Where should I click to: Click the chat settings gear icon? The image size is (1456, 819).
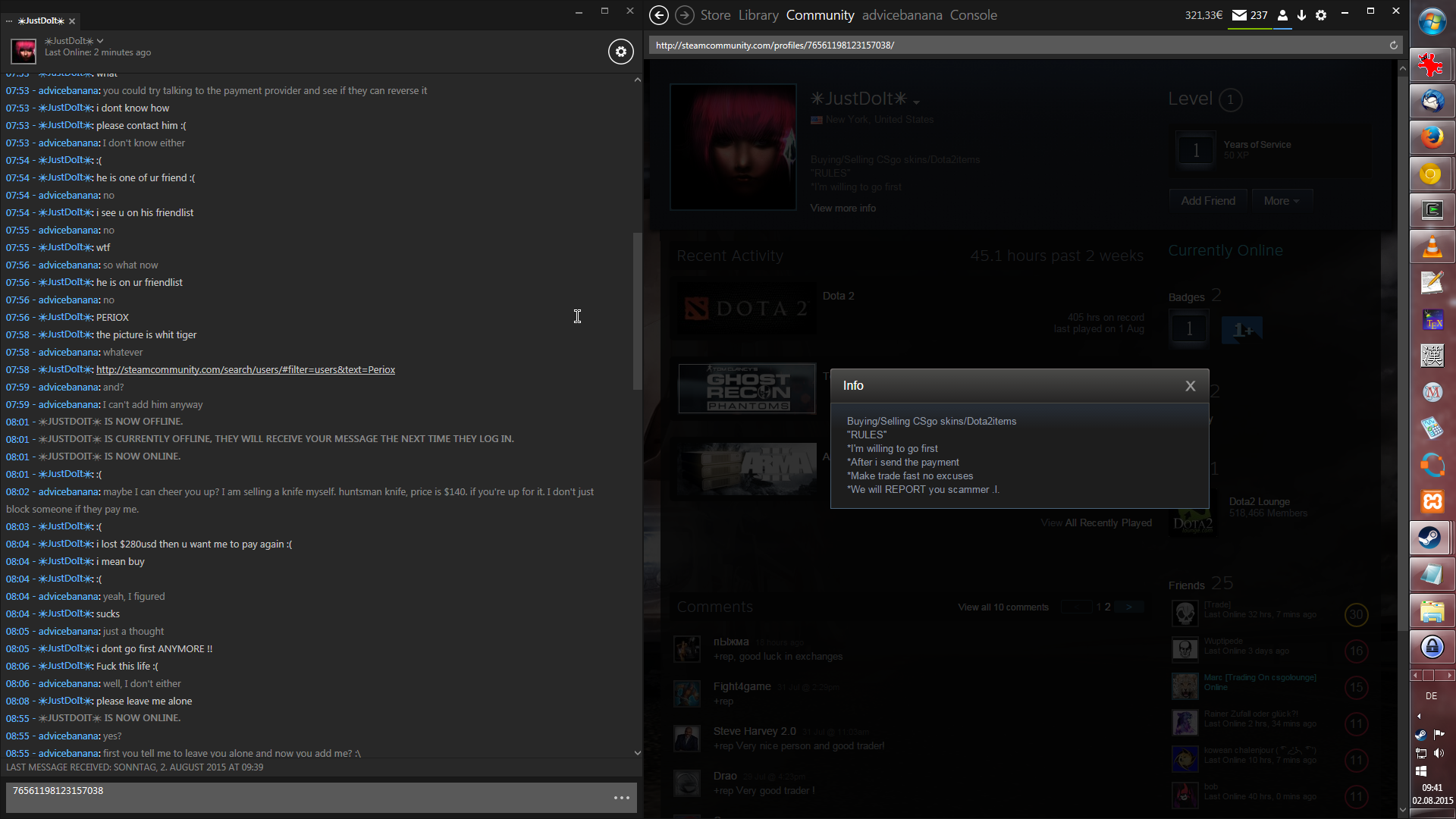pos(620,52)
